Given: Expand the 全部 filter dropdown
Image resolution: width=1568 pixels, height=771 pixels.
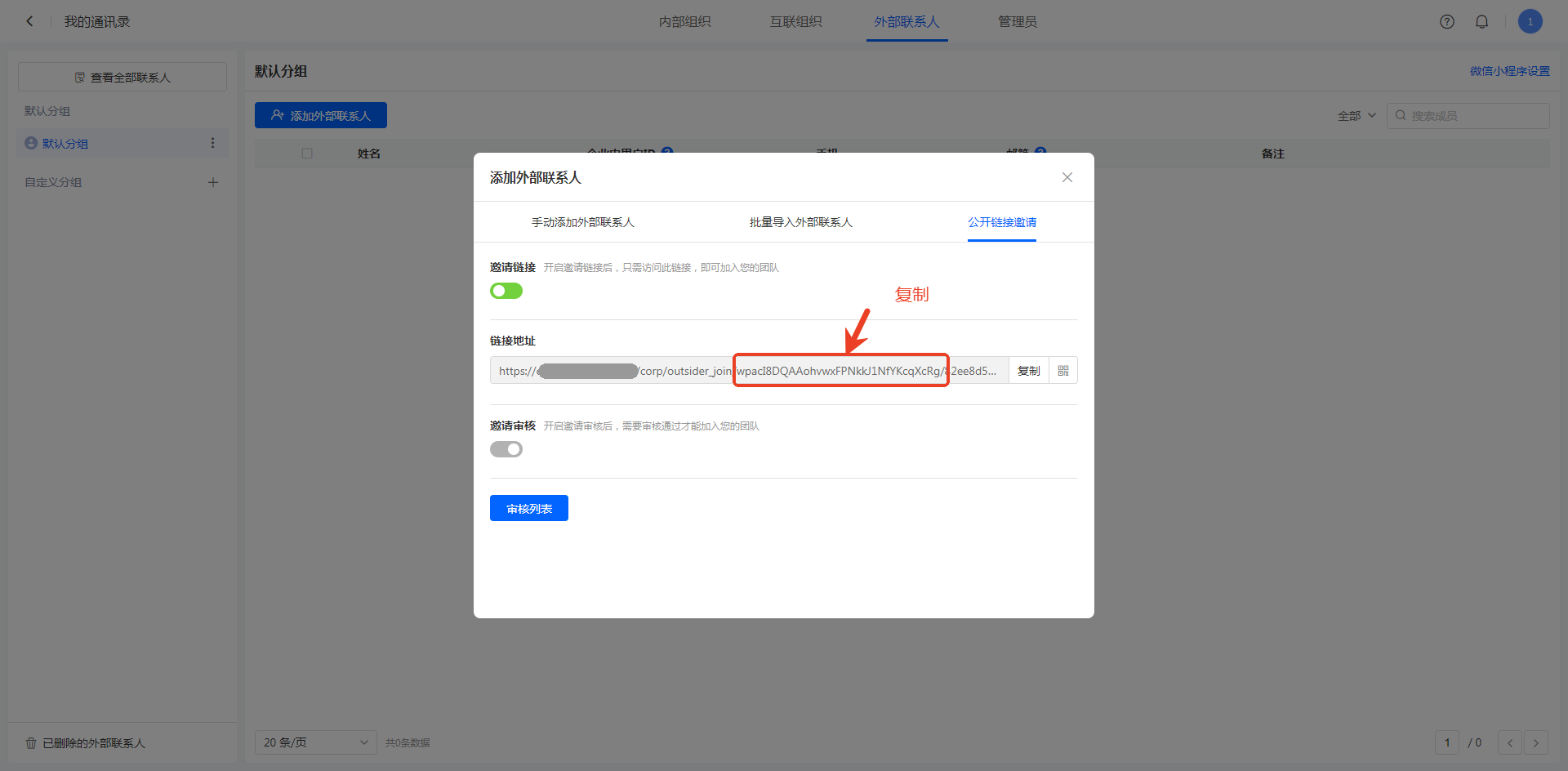Looking at the screenshot, I should (1356, 116).
